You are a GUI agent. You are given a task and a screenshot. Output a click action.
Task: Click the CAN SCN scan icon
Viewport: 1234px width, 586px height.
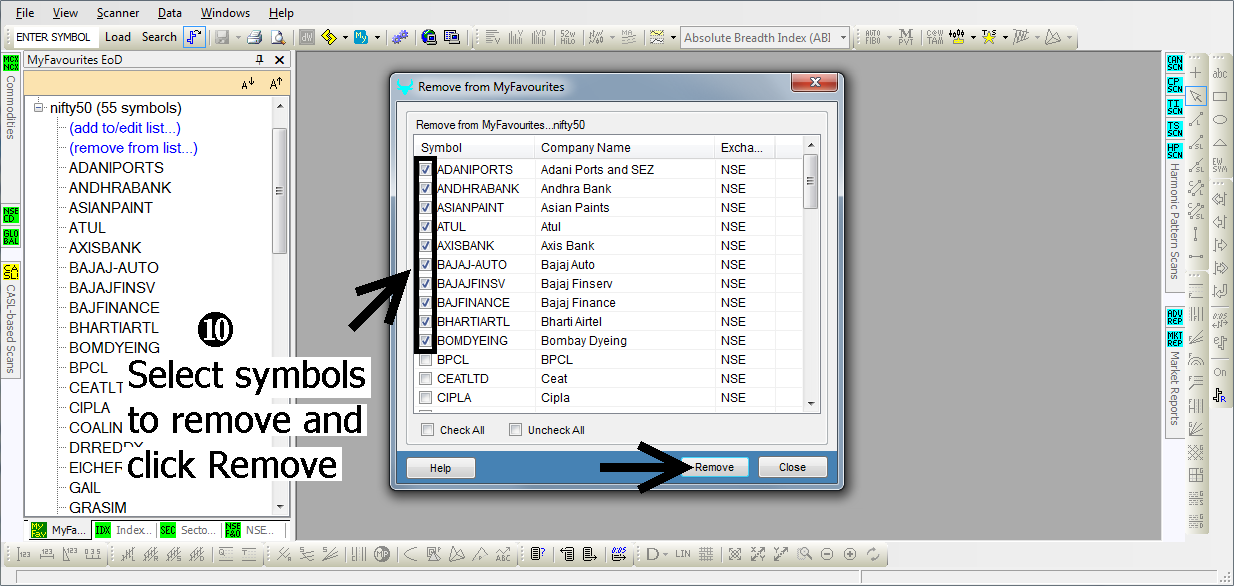[x=1174, y=65]
